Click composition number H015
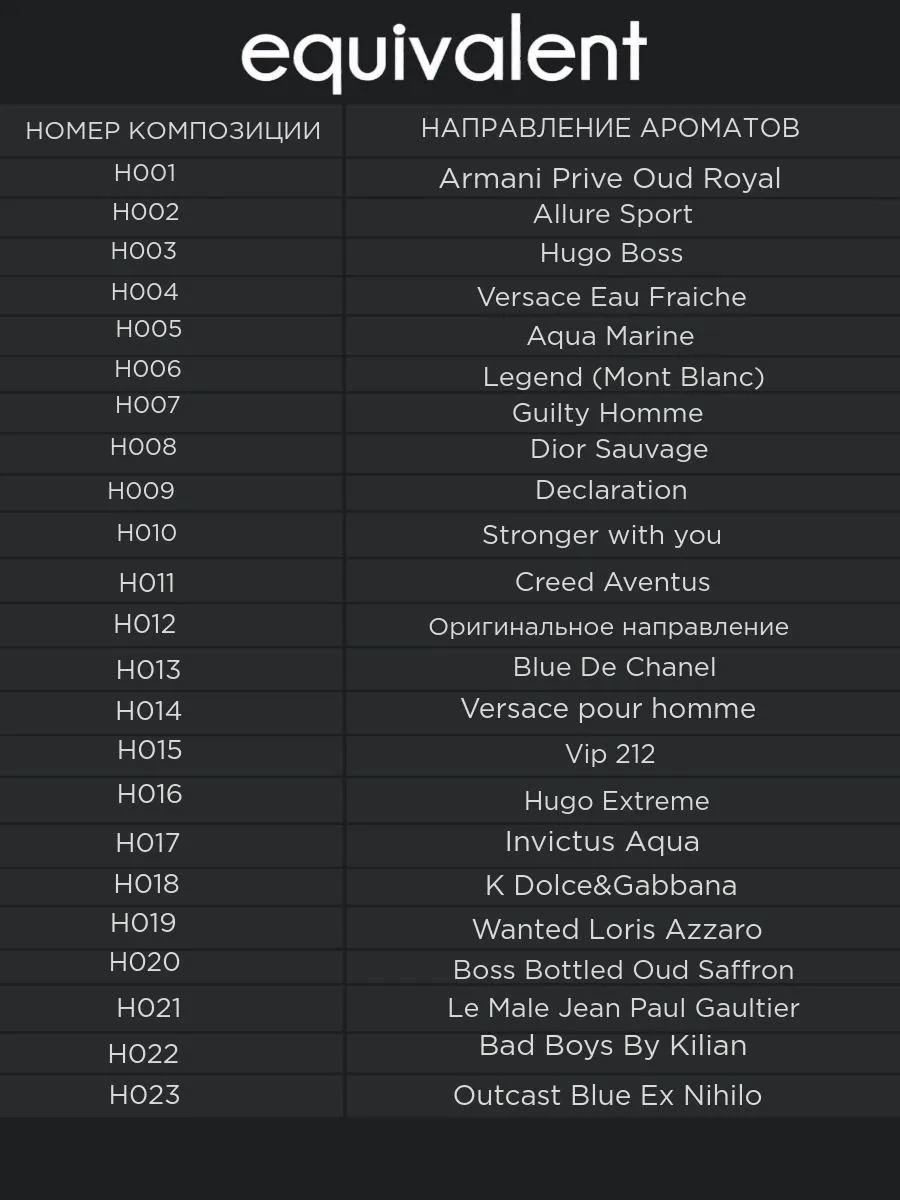The width and height of the screenshot is (900, 1200). pyautogui.click(x=150, y=750)
